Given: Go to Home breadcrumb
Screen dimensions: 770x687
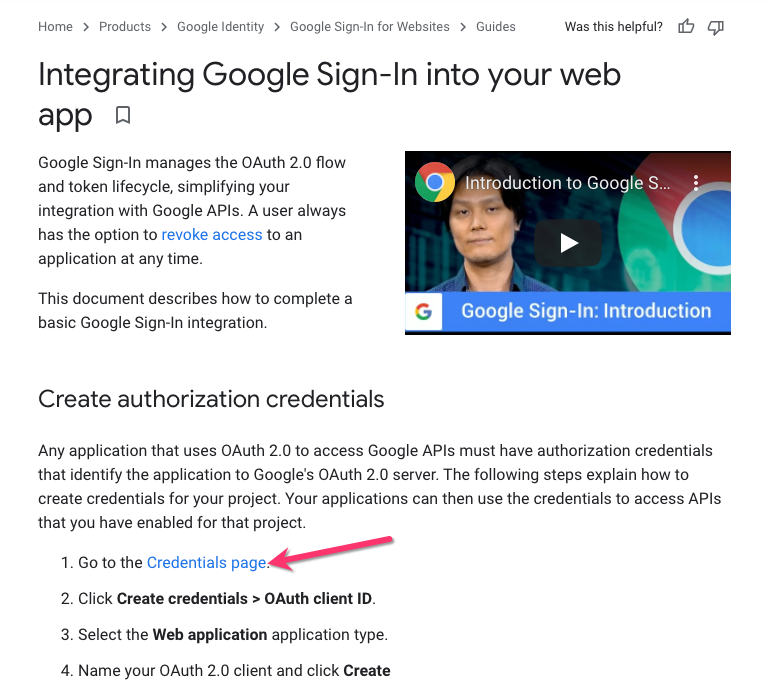Looking at the screenshot, I should coord(55,27).
